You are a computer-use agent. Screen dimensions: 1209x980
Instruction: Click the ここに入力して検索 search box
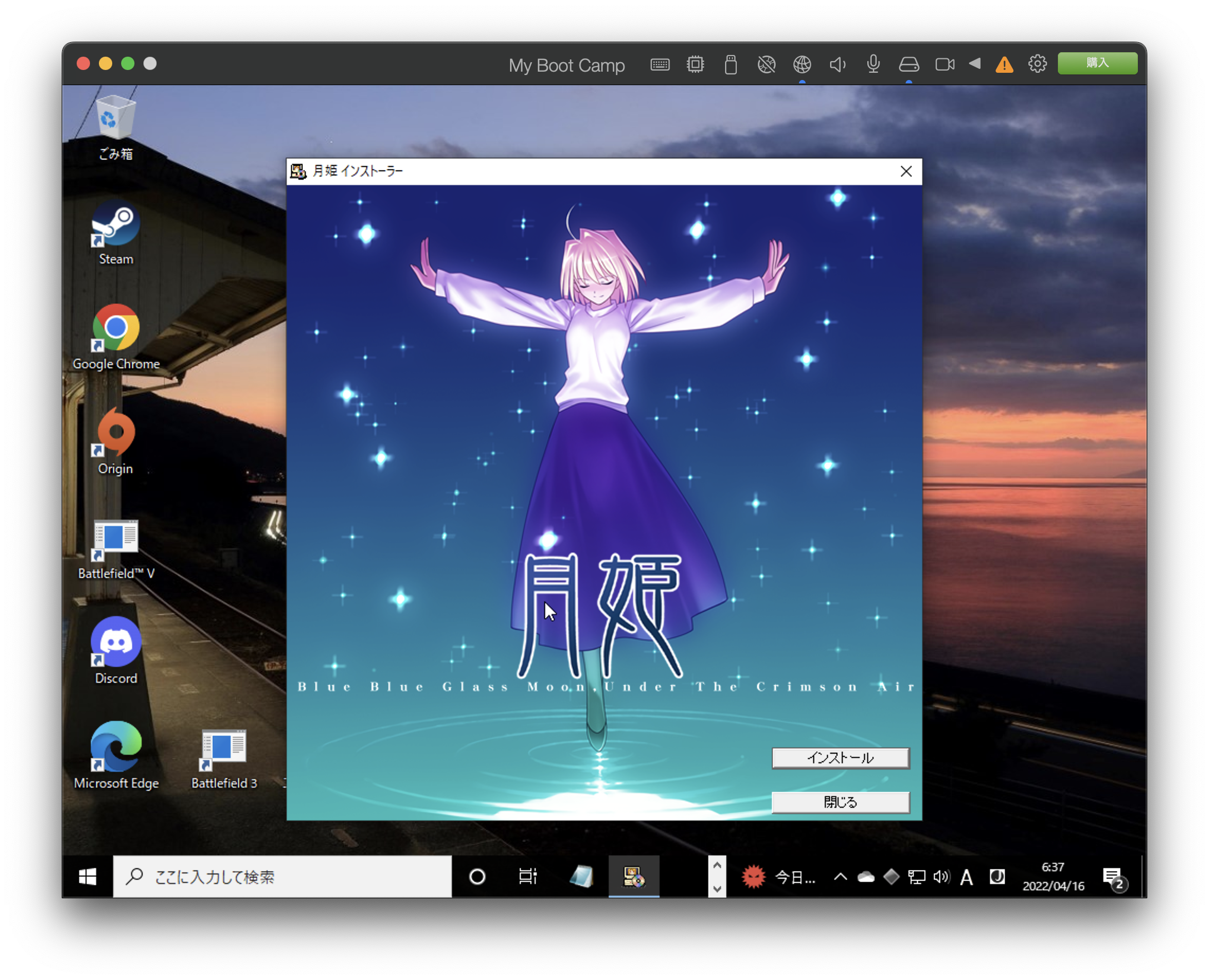click(x=282, y=876)
